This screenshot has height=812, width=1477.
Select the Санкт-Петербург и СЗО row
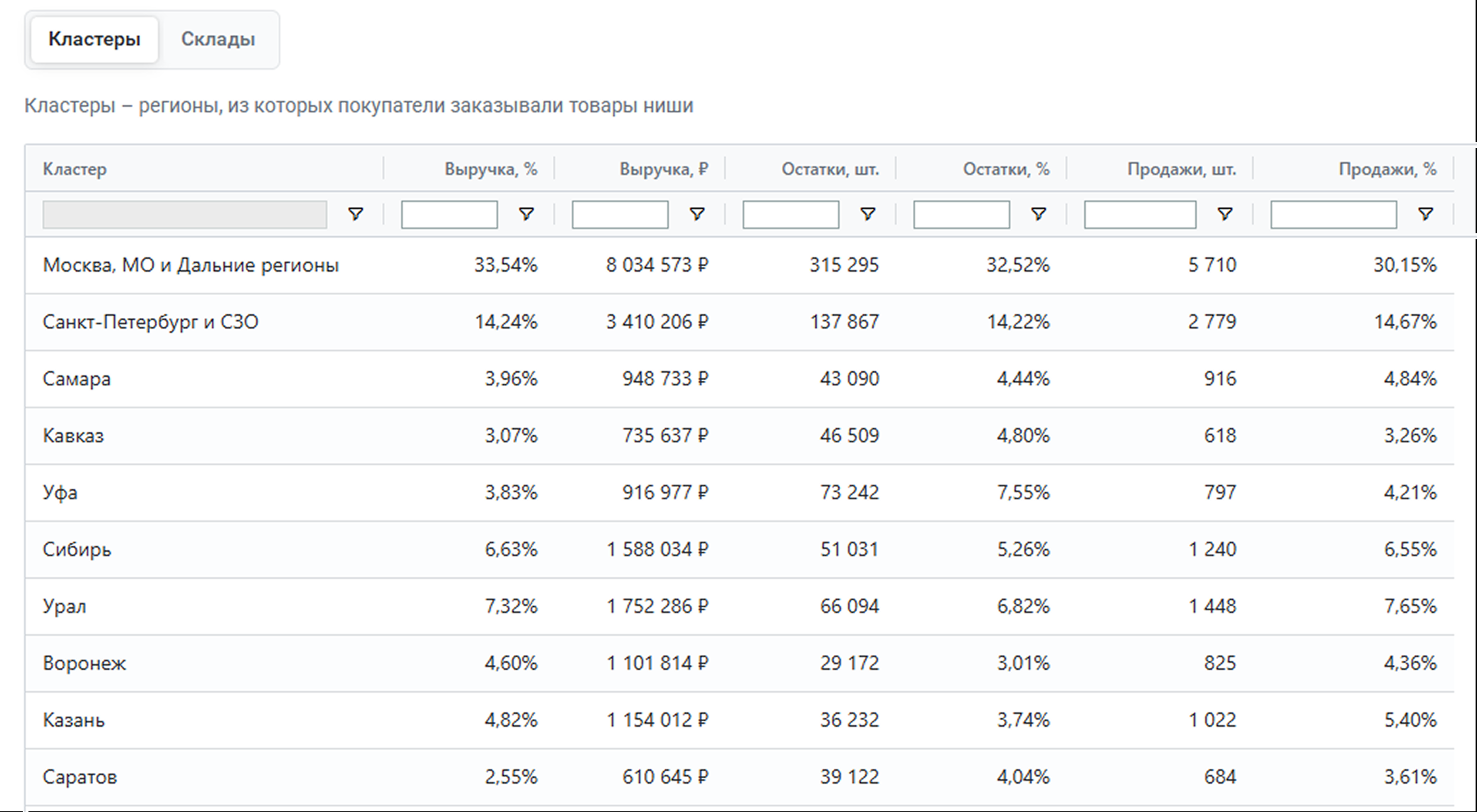(x=150, y=322)
